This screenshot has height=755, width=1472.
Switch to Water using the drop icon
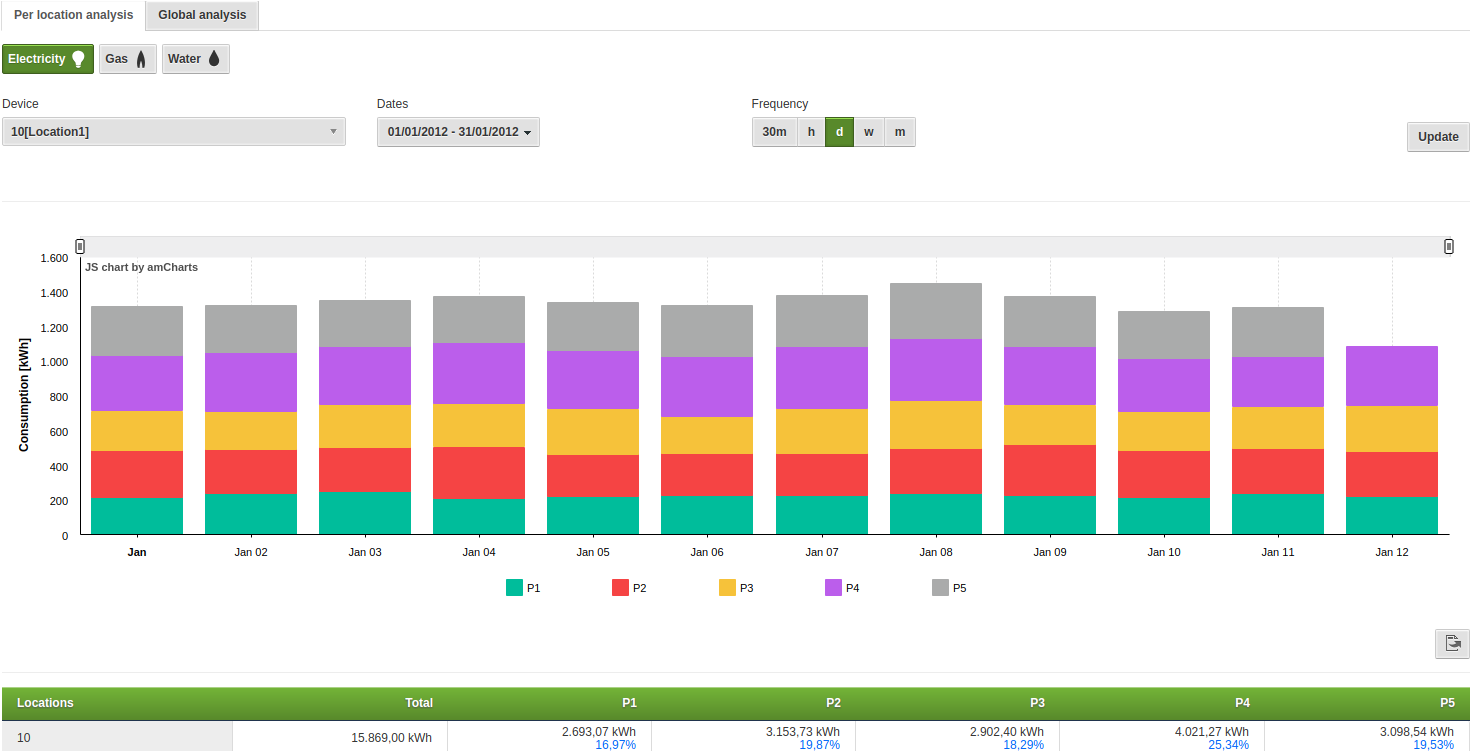point(213,58)
